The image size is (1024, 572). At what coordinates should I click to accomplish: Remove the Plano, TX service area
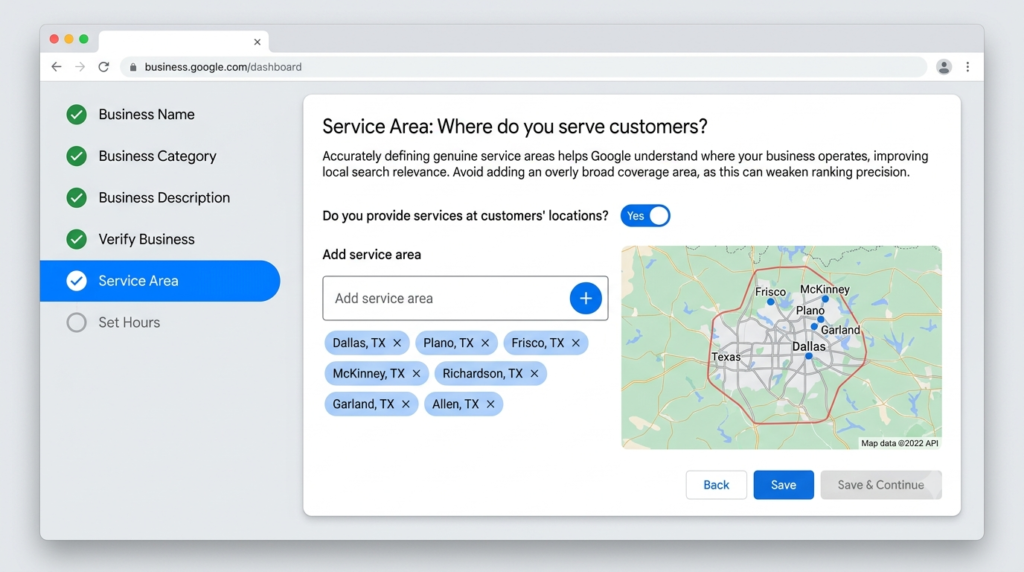[x=485, y=343]
